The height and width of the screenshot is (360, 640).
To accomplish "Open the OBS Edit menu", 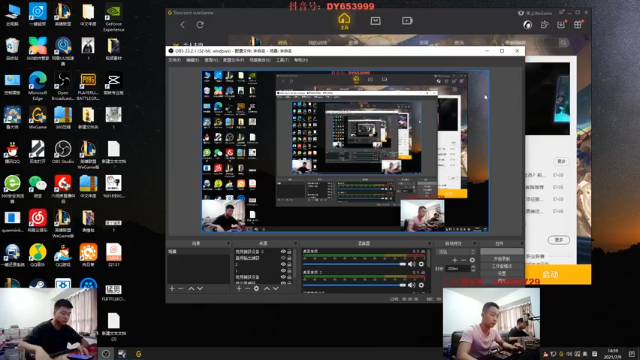I will [192, 60].
